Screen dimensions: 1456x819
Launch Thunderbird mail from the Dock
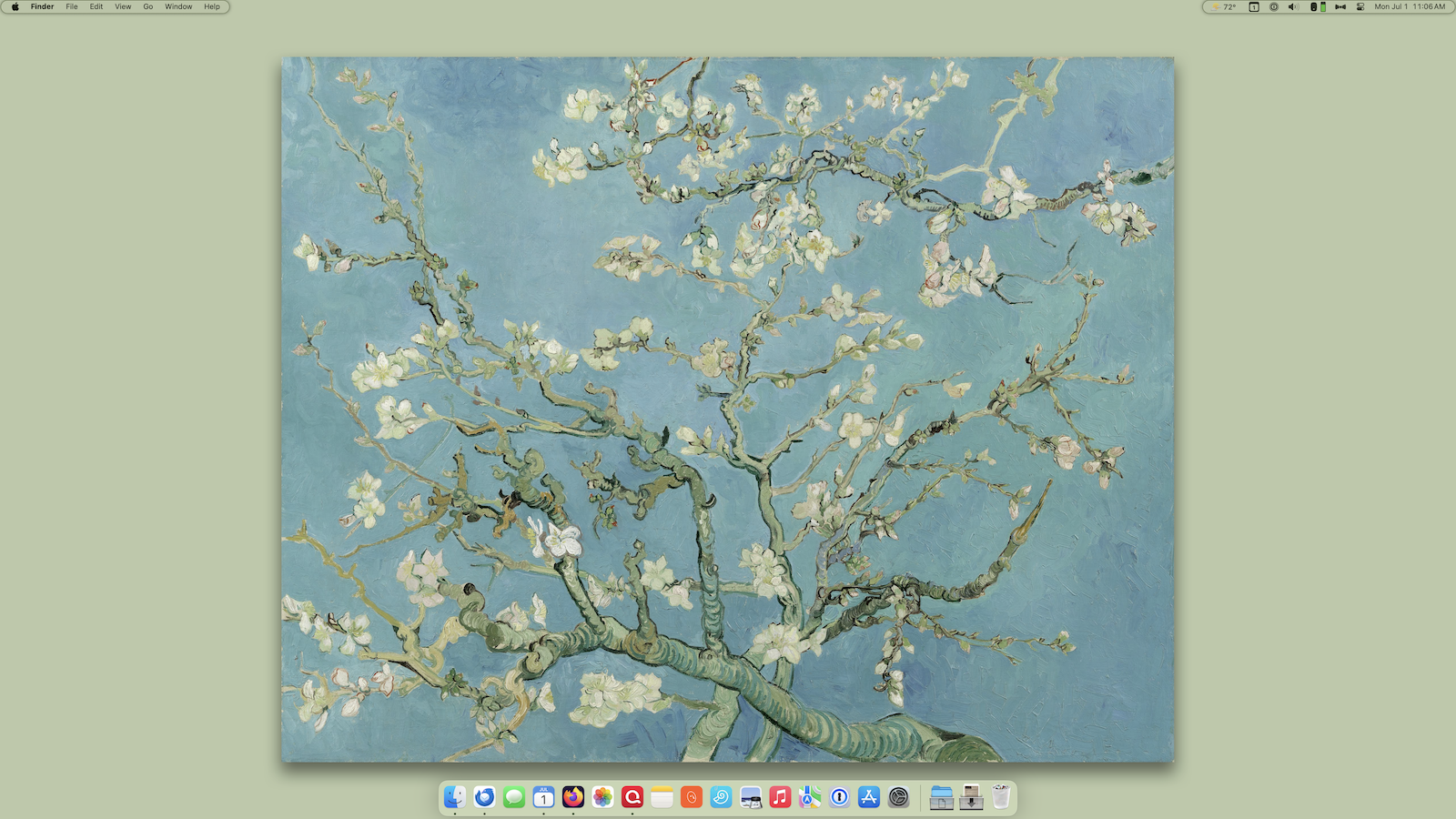pyautogui.click(x=484, y=797)
